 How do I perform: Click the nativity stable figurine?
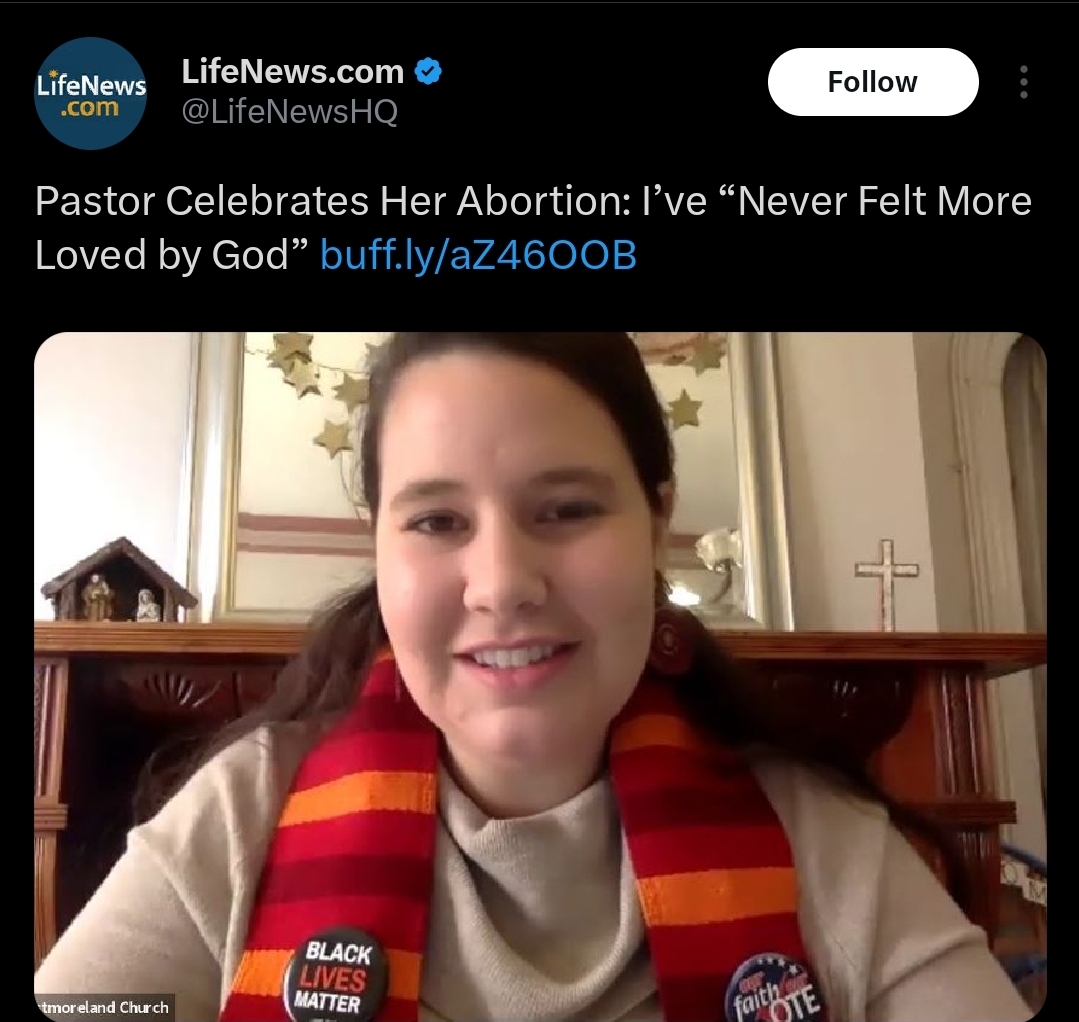116,579
